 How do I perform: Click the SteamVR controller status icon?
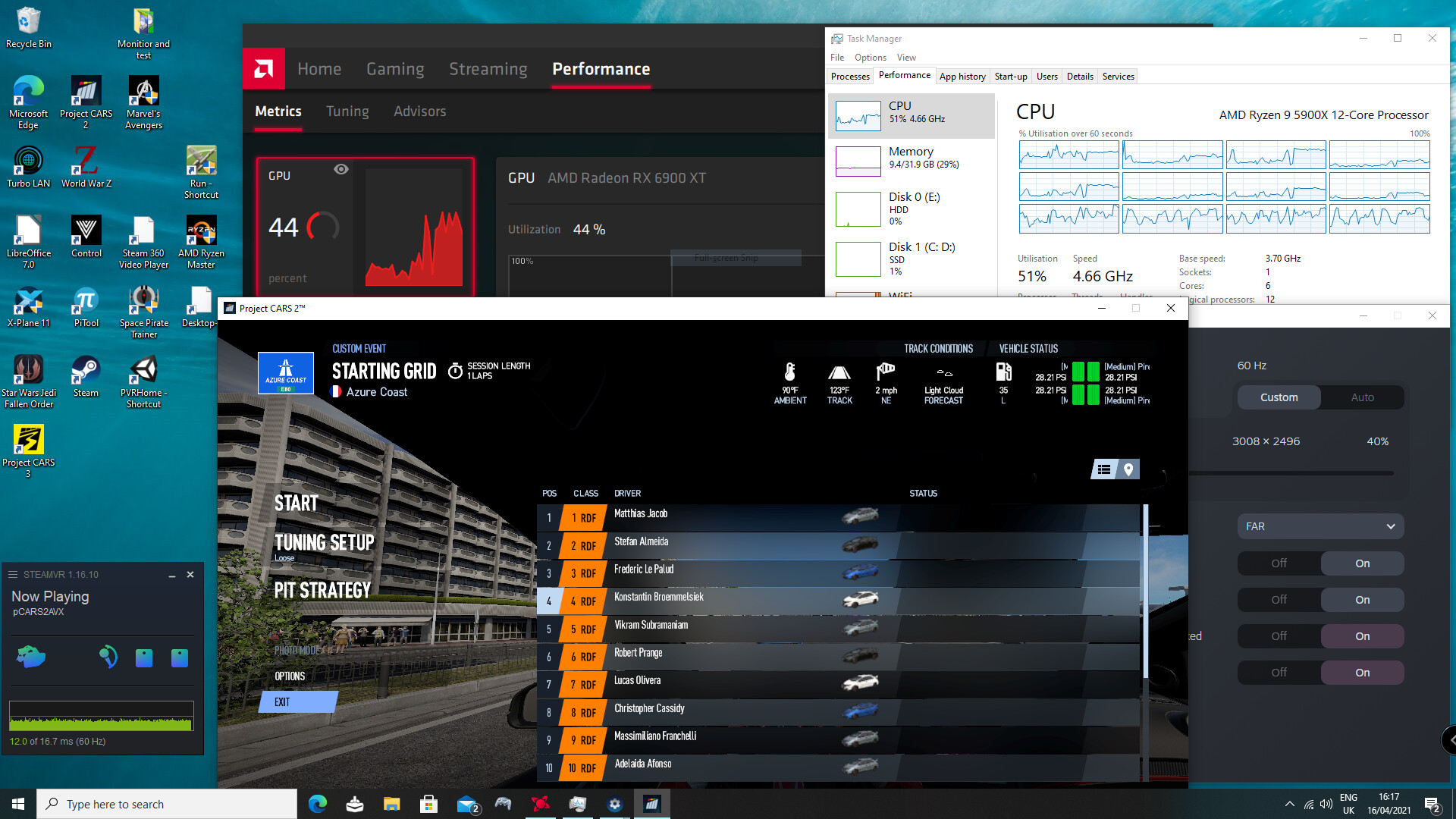click(108, 657)
